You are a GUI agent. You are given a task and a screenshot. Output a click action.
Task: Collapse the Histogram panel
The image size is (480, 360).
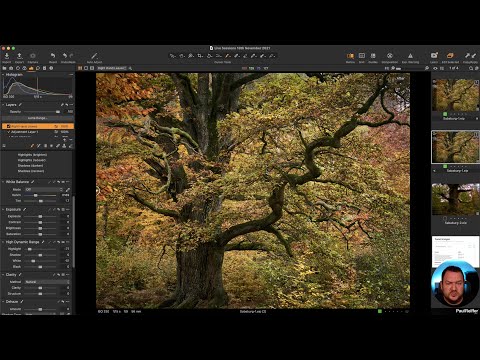(x=3, y=75)
